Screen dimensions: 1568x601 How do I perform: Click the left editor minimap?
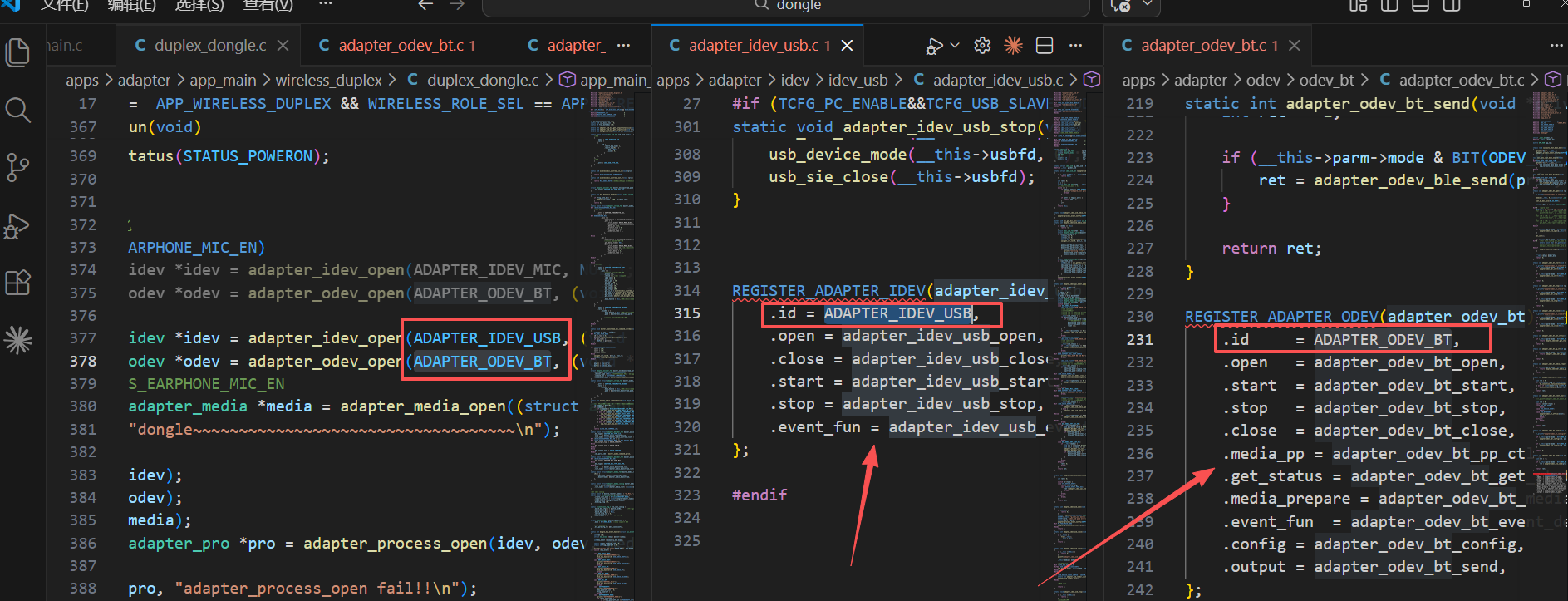click(612, 345)
